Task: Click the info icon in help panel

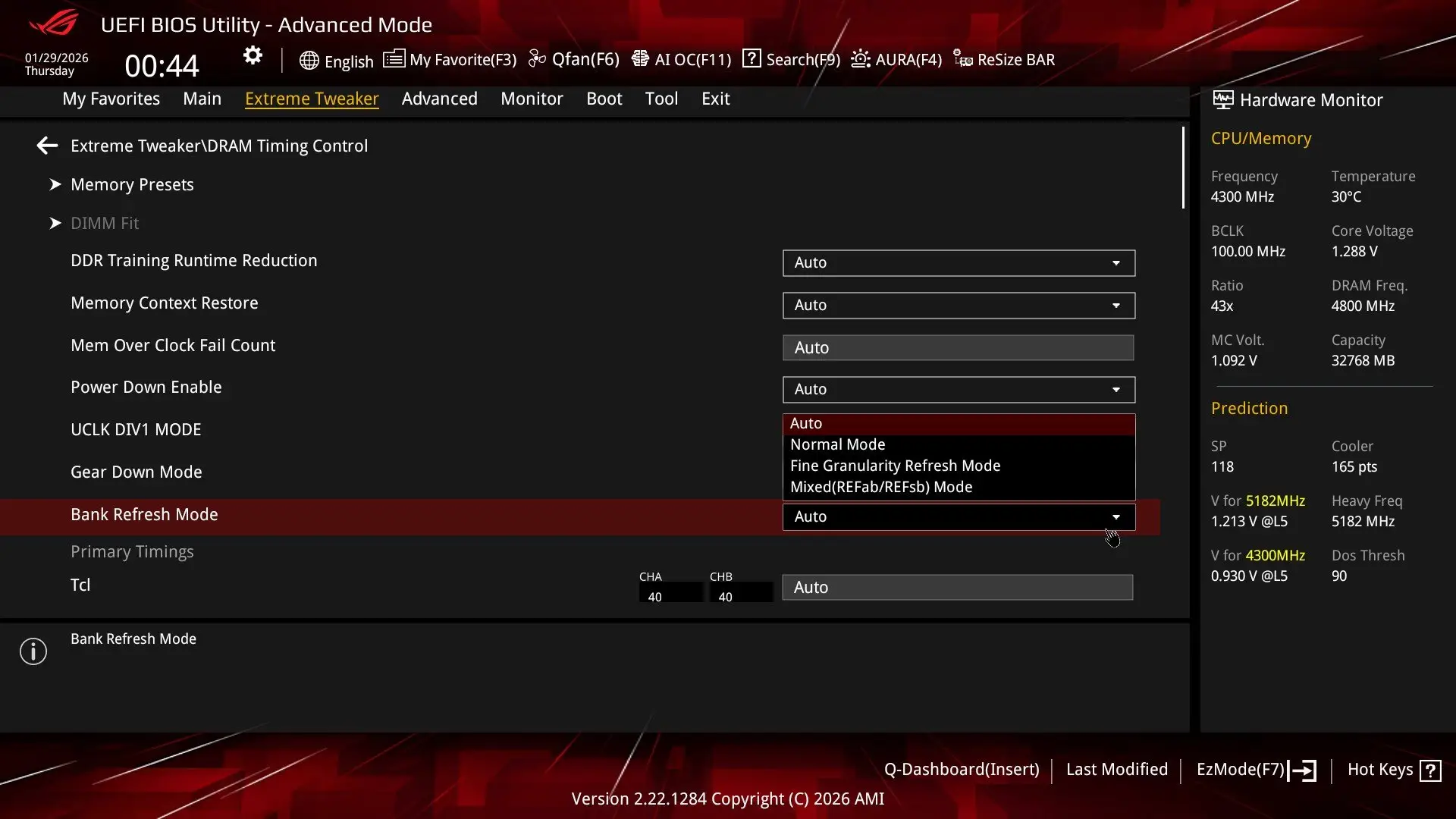Action: pyautogui.click(x=33, y=651)
